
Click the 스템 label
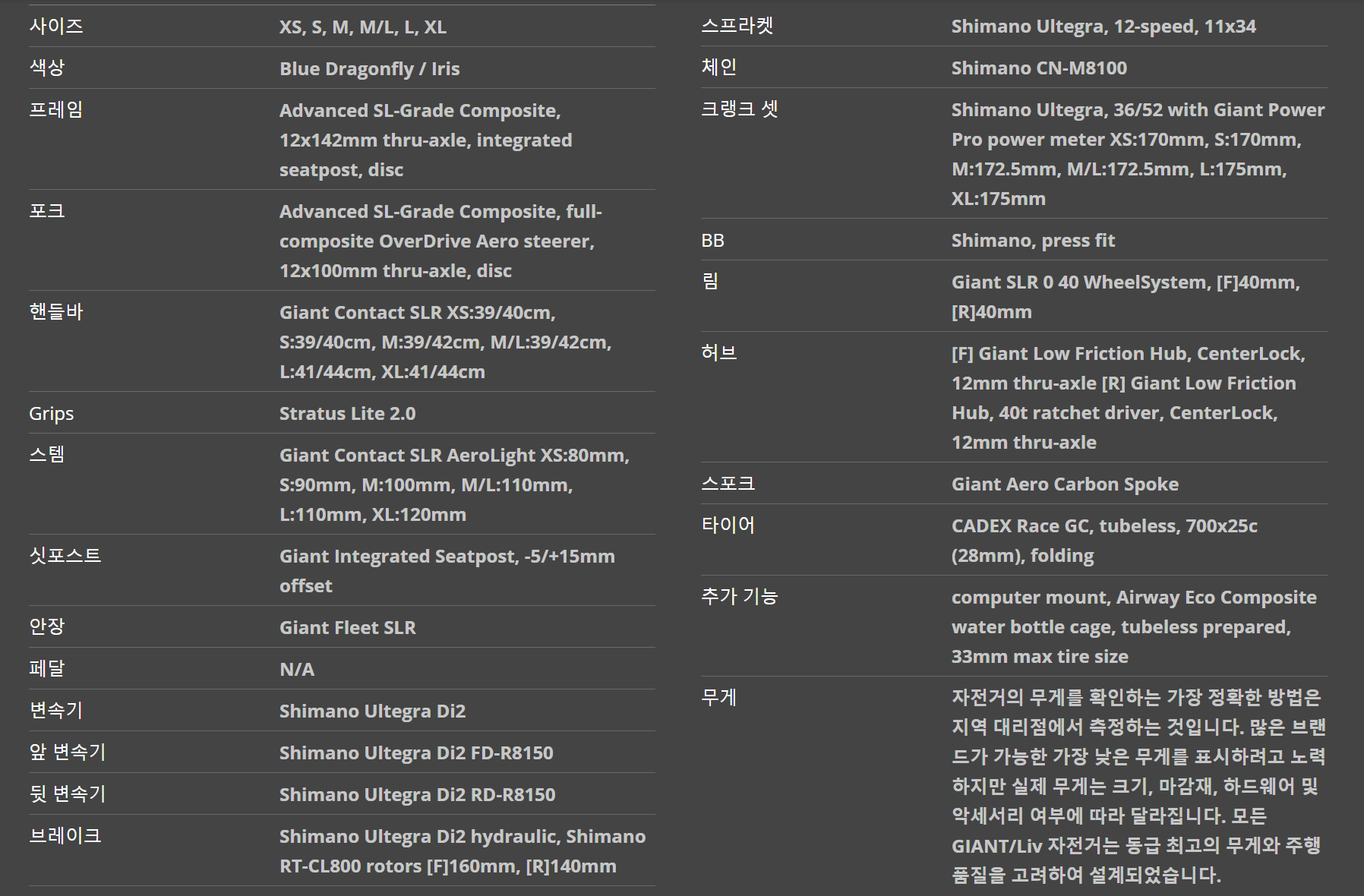(47, 455)
